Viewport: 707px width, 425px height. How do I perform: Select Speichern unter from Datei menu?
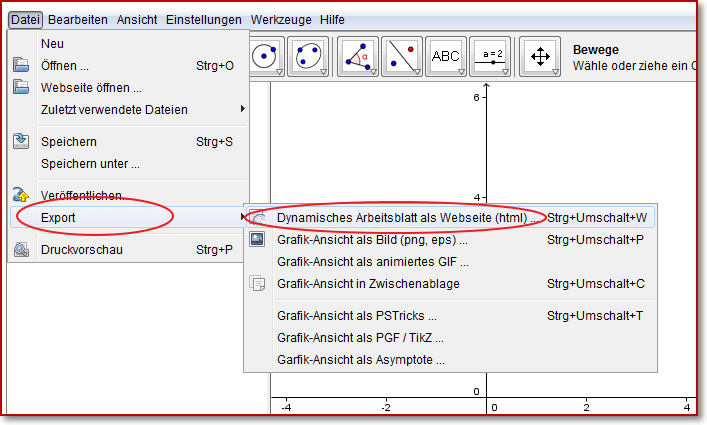click(90, 164)
